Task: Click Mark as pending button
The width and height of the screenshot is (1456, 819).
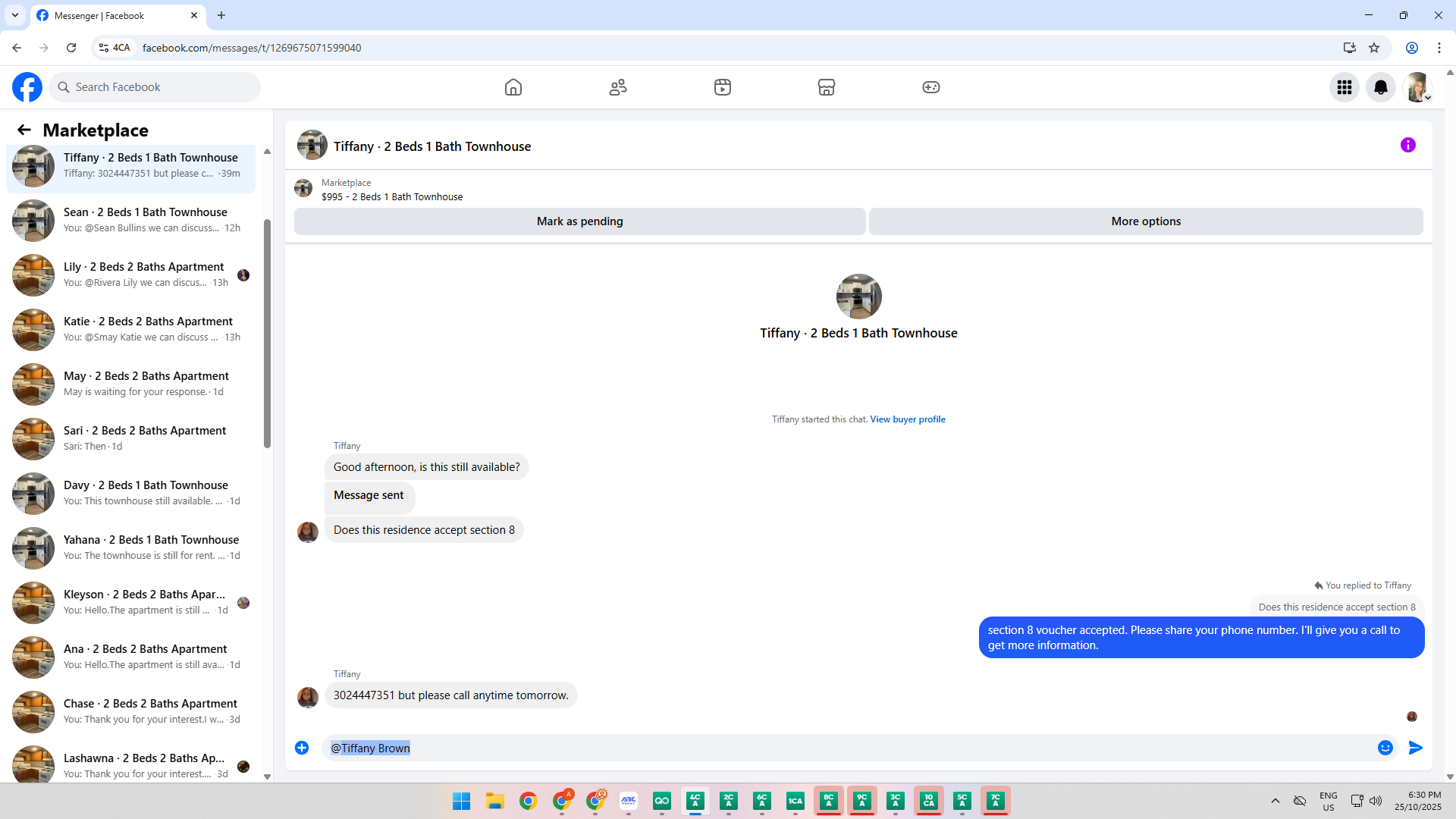Action: (x=579, y=221)
